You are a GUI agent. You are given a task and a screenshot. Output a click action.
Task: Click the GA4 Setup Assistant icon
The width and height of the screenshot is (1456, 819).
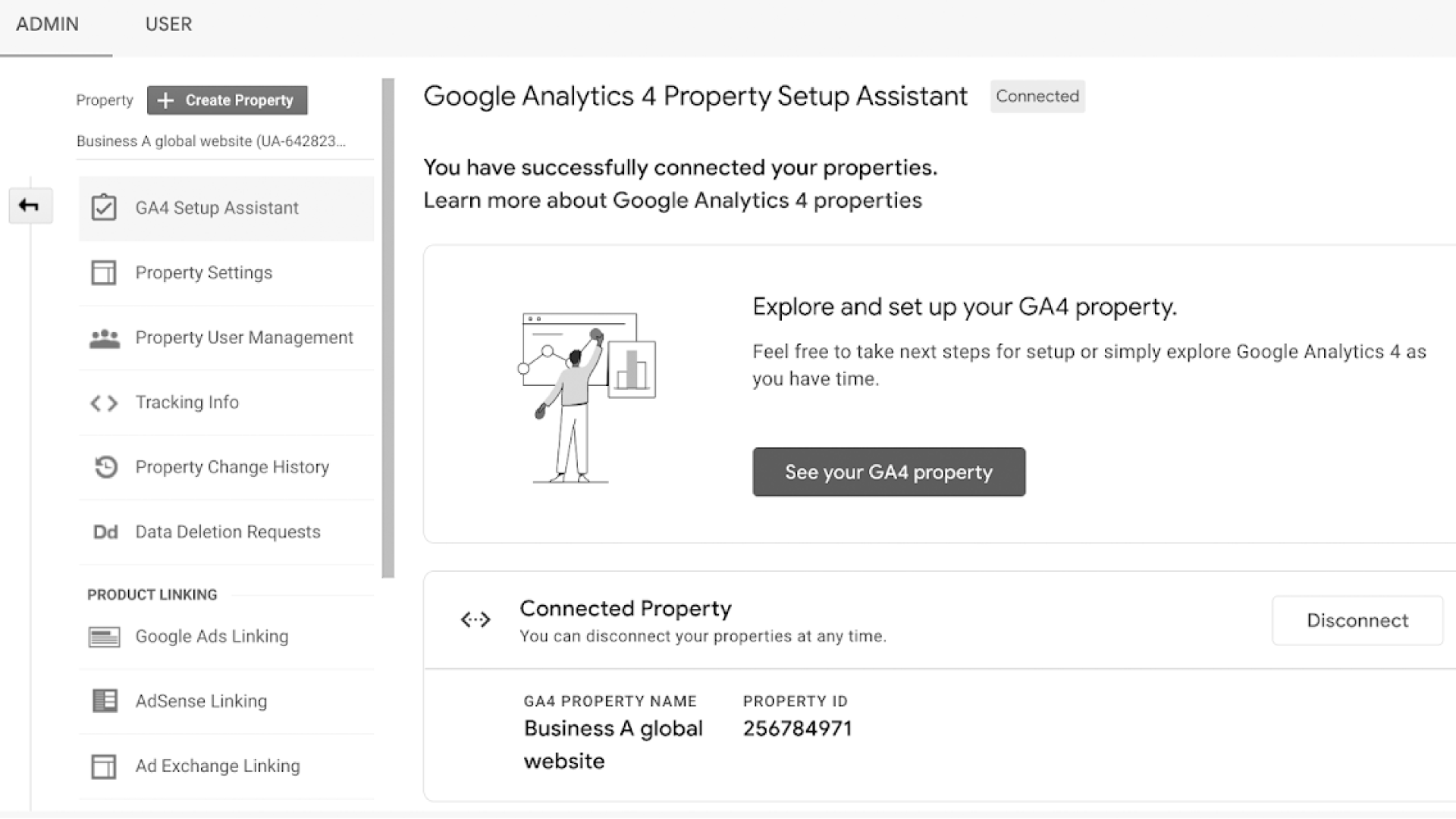103,207
